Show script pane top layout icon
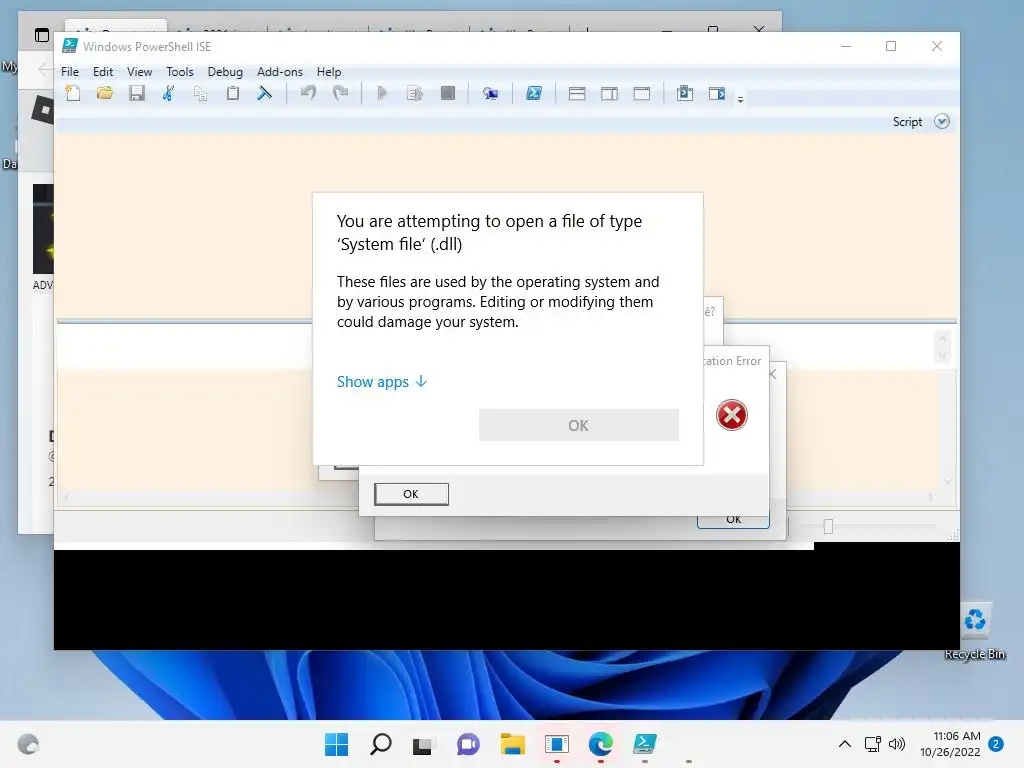Image resolution: width=1024 pixels, height=768 pixels. pos(577,93)
